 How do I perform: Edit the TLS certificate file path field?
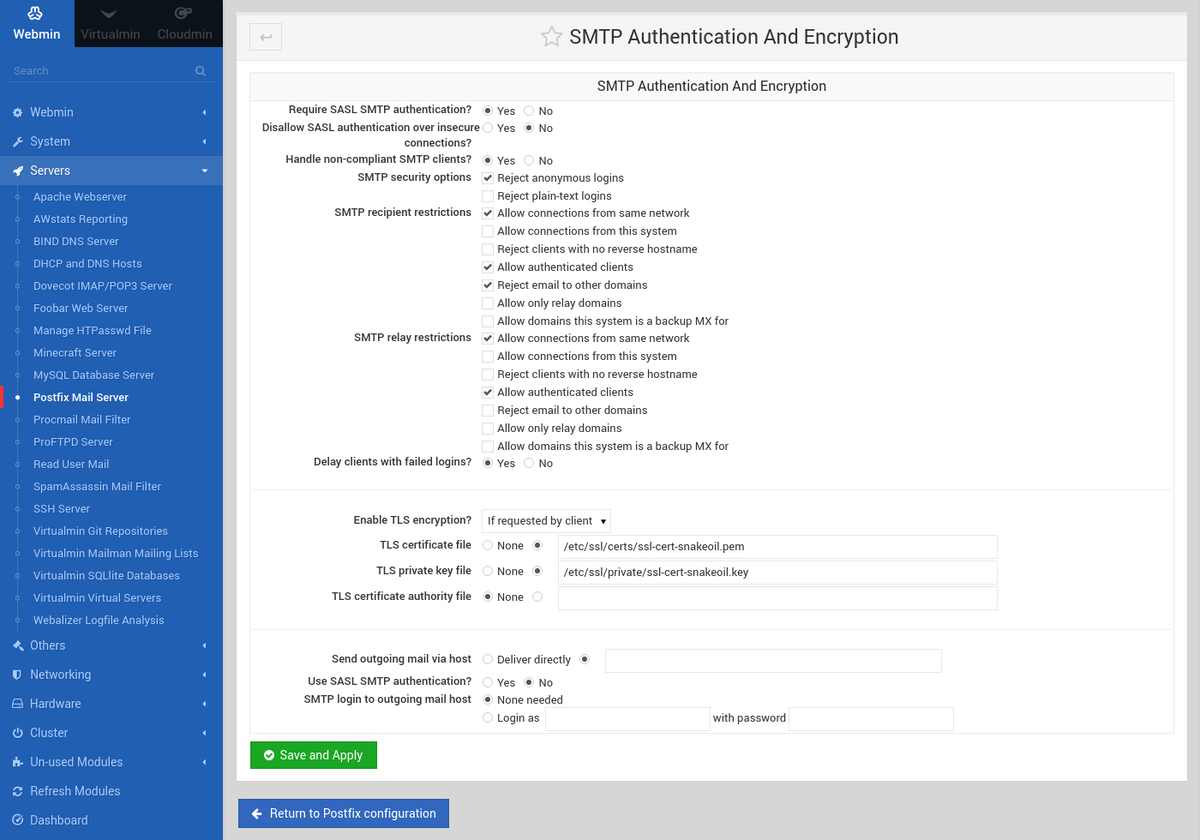click(x=777, y=546)
